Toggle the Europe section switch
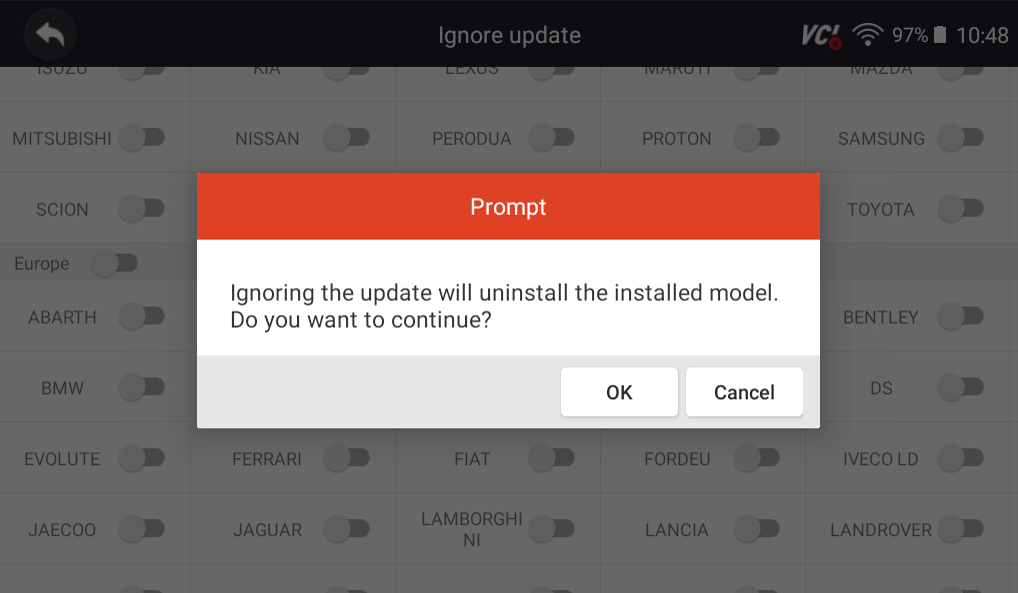 116,263
